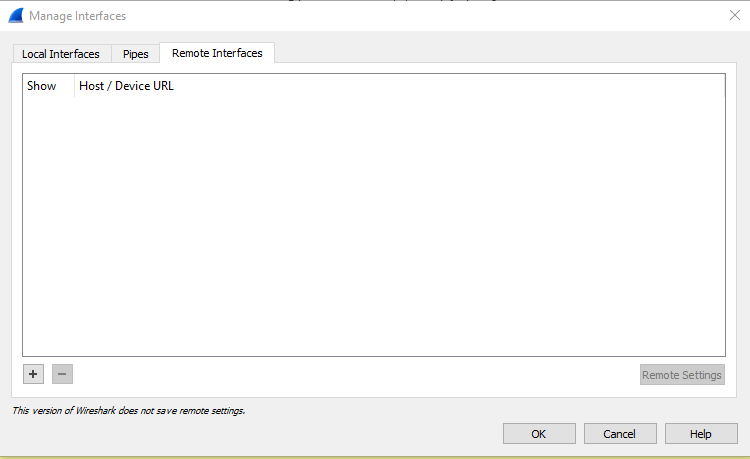Viewport: 750px width, 459px height.
Task: Click the Show column header
Action: click(x=42, y=86)
